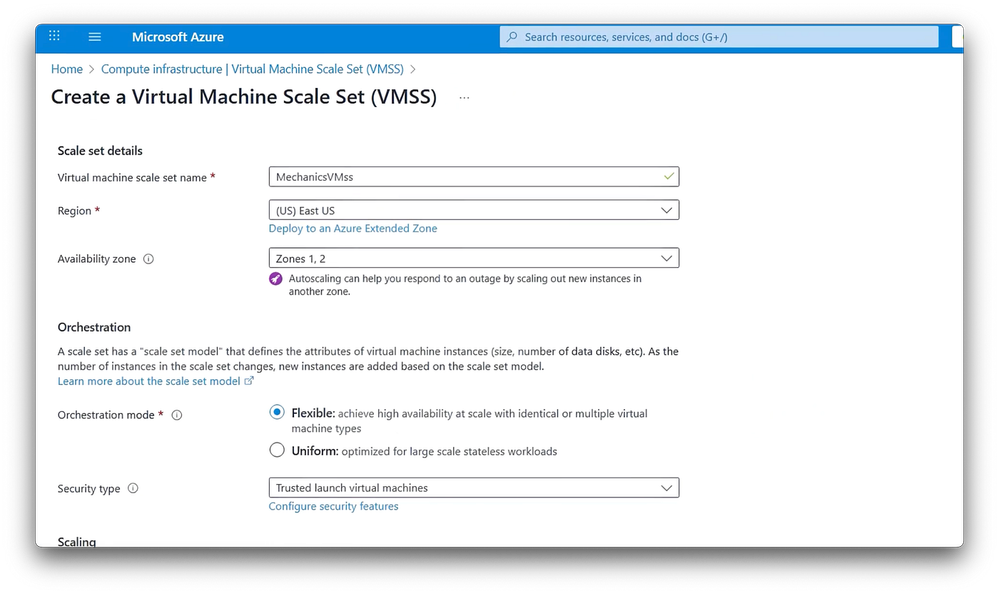Click the Scale set details heading
Image resolution: width=999 pixels, height=594 pixels.
pyautogui.click(x=100, y=151)
